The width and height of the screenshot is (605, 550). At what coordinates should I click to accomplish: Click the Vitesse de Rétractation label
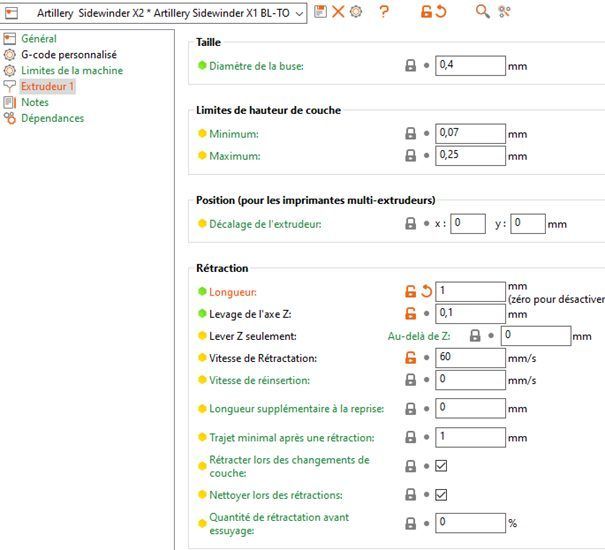point(263,358)
